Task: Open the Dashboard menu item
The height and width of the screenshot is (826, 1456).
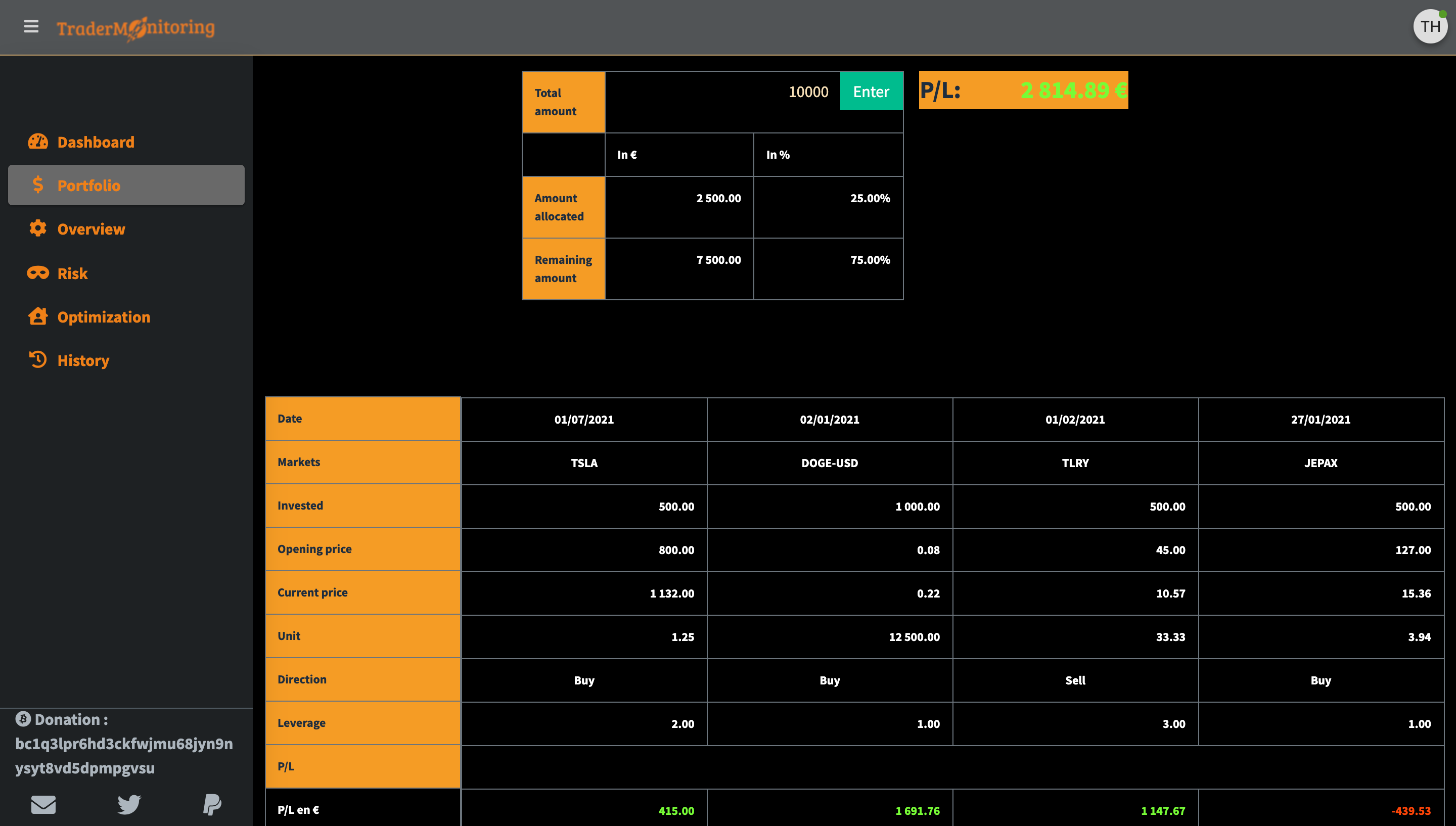Action: (x=96, y=142)
